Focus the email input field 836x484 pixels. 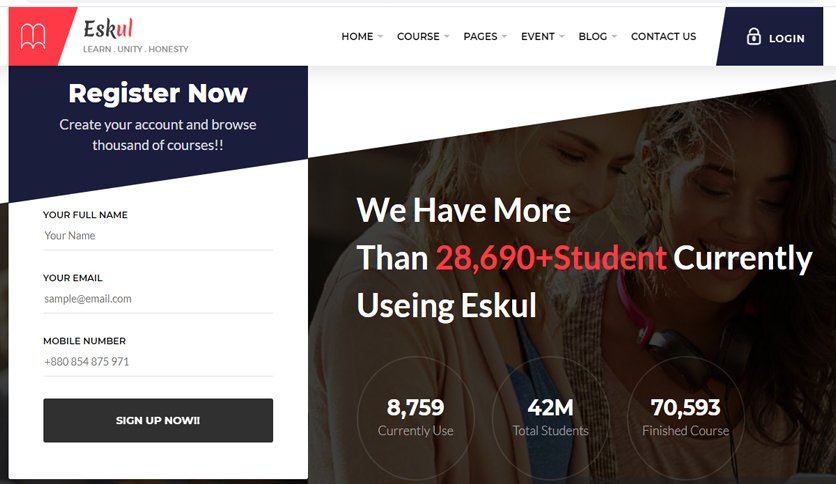158,299
